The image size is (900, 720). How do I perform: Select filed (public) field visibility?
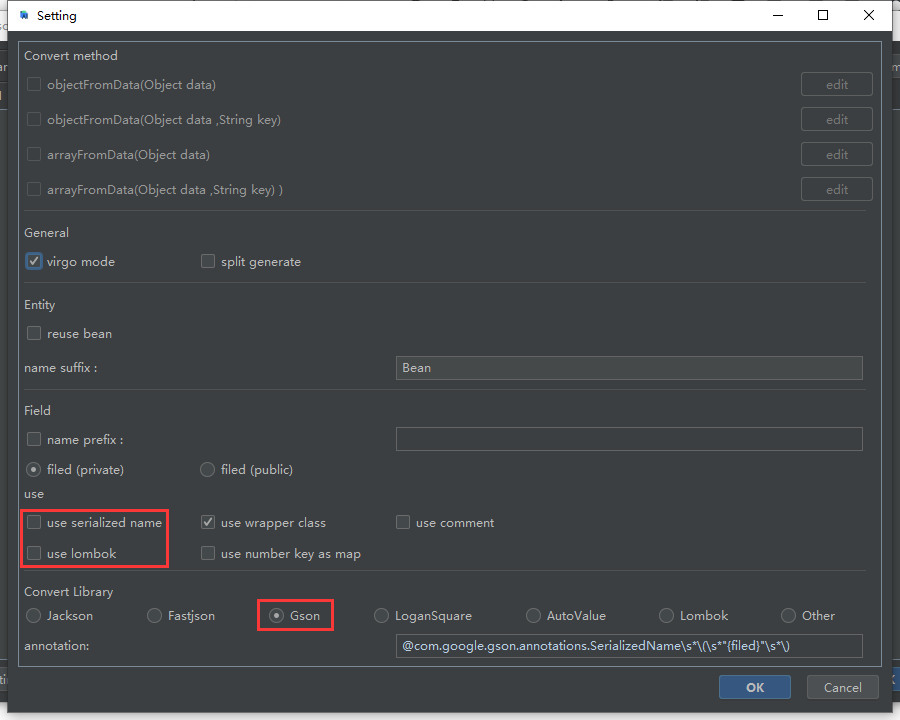click(x=207, y=469)
